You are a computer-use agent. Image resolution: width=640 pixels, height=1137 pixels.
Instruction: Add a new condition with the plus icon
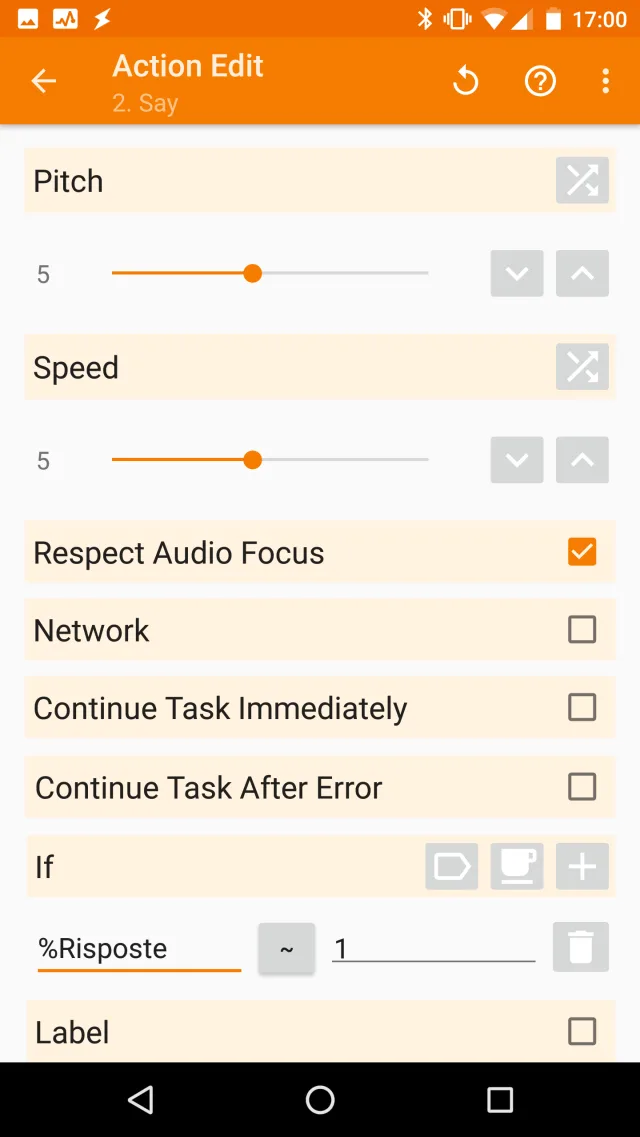582,866
